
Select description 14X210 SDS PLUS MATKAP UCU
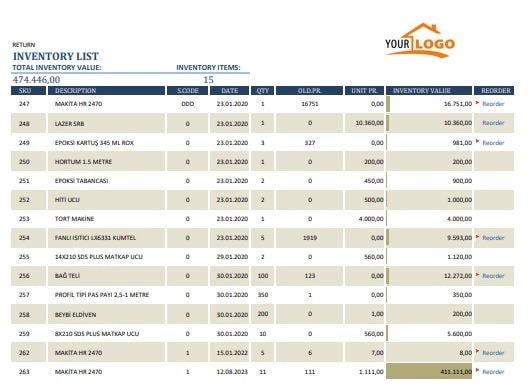point(99,257)
